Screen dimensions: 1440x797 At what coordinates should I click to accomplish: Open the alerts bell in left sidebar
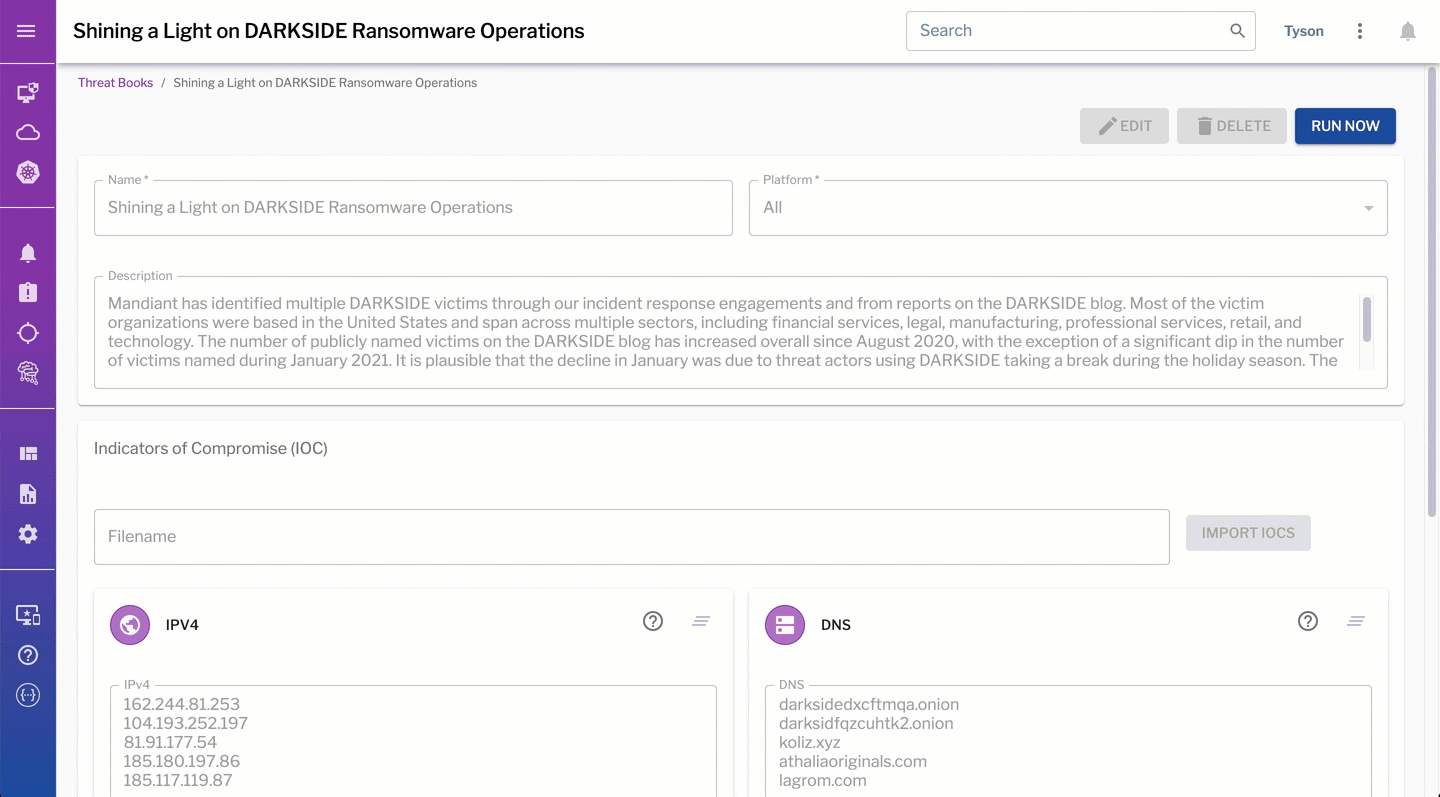pyautogui.click(x=28, y=253)
